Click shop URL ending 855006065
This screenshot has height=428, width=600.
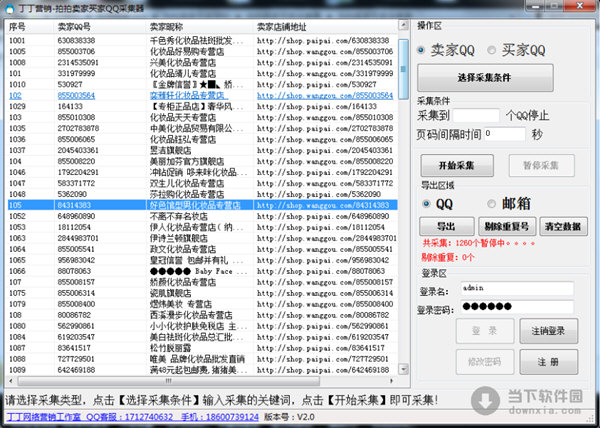[x=325, y=140]
